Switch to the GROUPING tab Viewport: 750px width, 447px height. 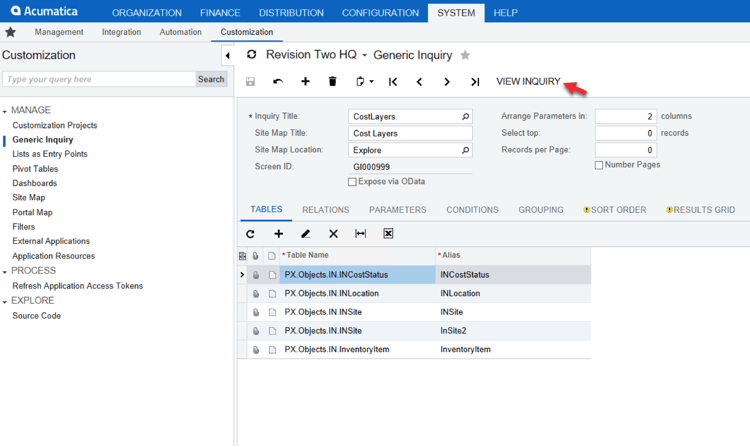point(541,210)
